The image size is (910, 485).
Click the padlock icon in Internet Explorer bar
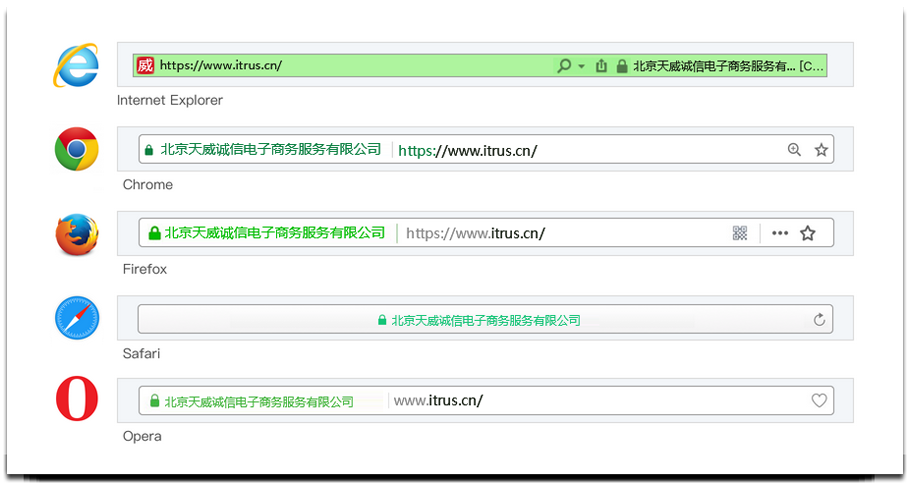point(622,66)
